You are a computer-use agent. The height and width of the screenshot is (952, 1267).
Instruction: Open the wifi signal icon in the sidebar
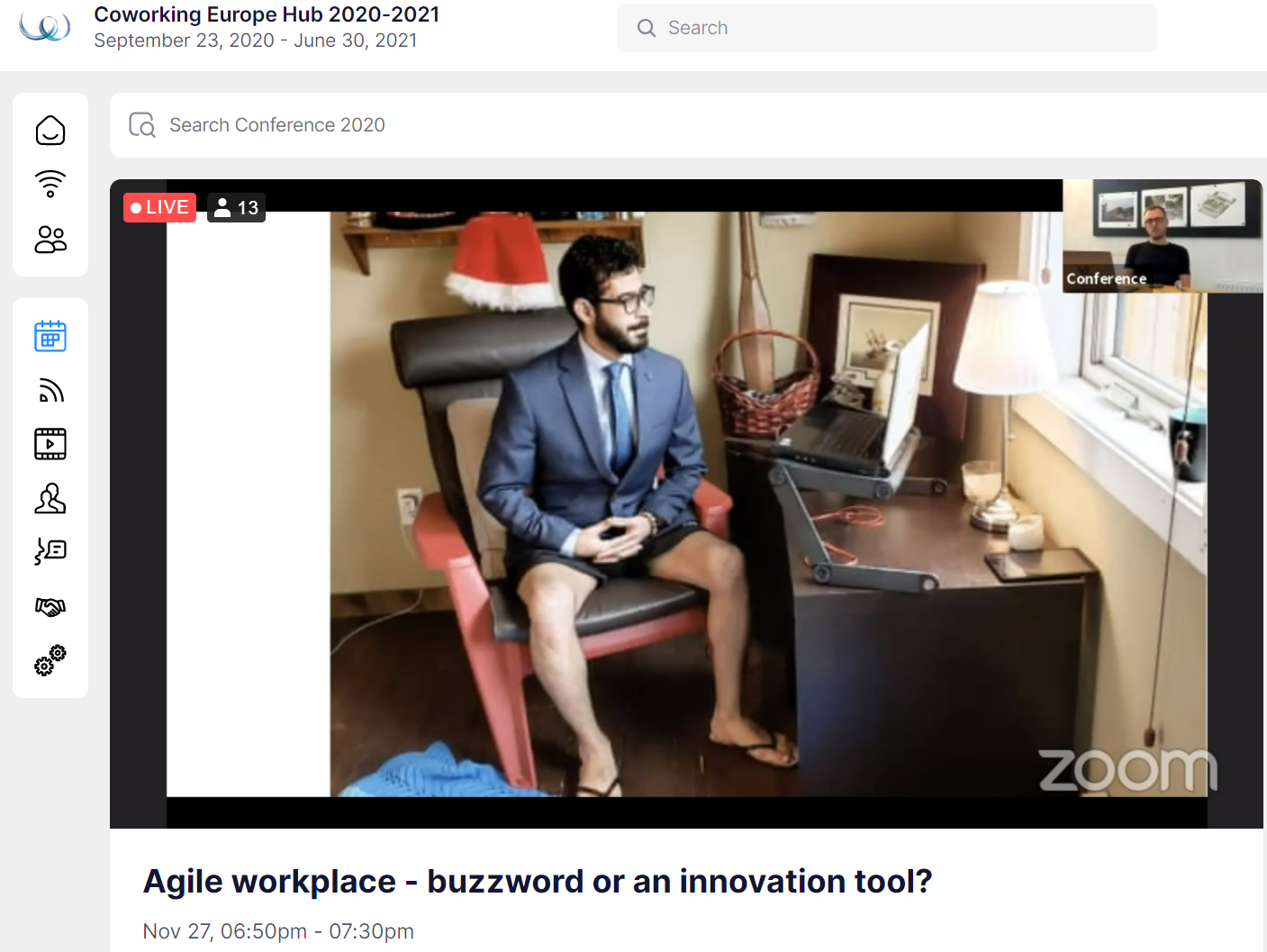tap(50, 184)
